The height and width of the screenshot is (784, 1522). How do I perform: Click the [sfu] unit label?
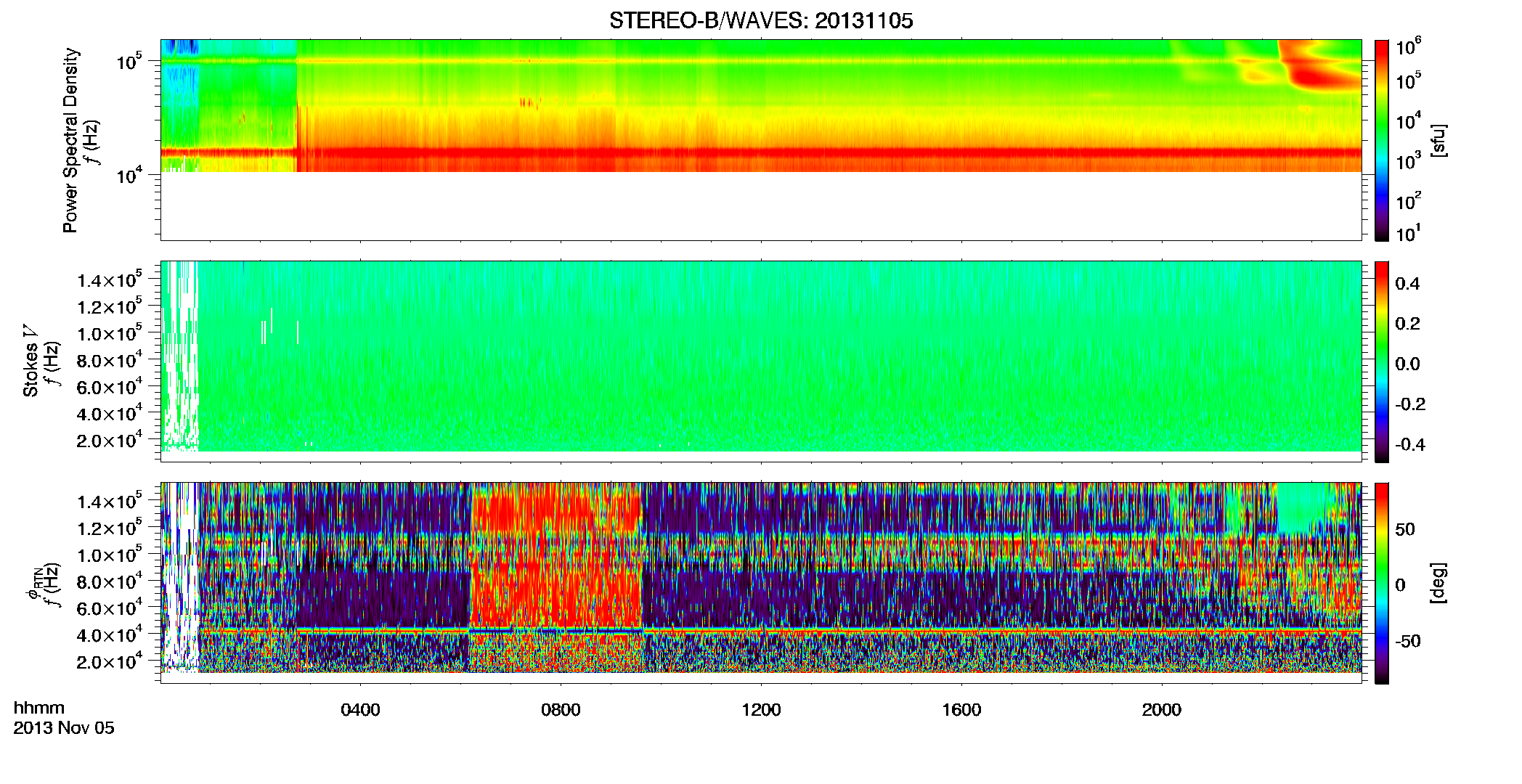point(1438,140)
